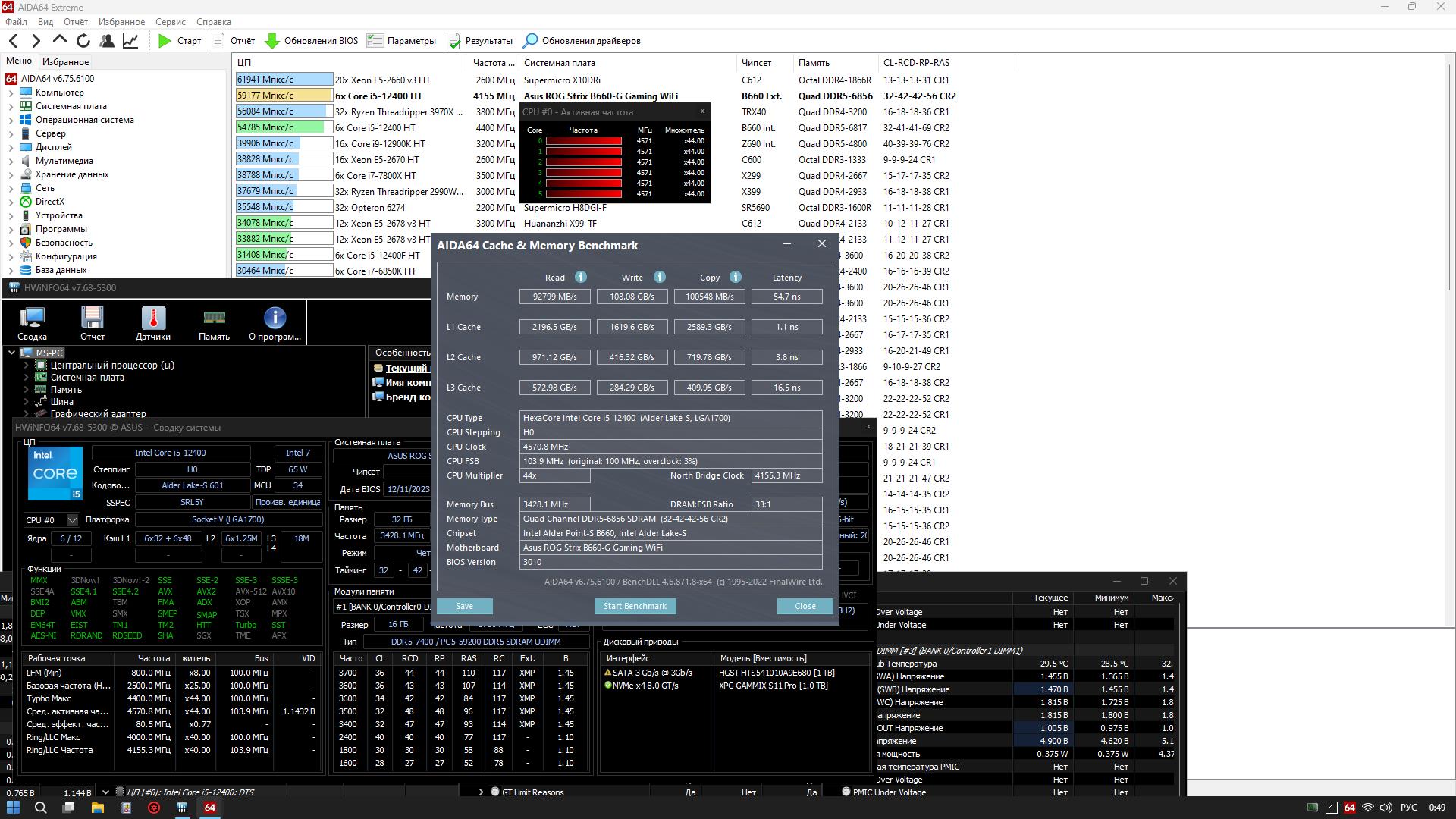Switch to the Избранное tab
Viewport: 1456px width, 819px height.
click(65, 62)
